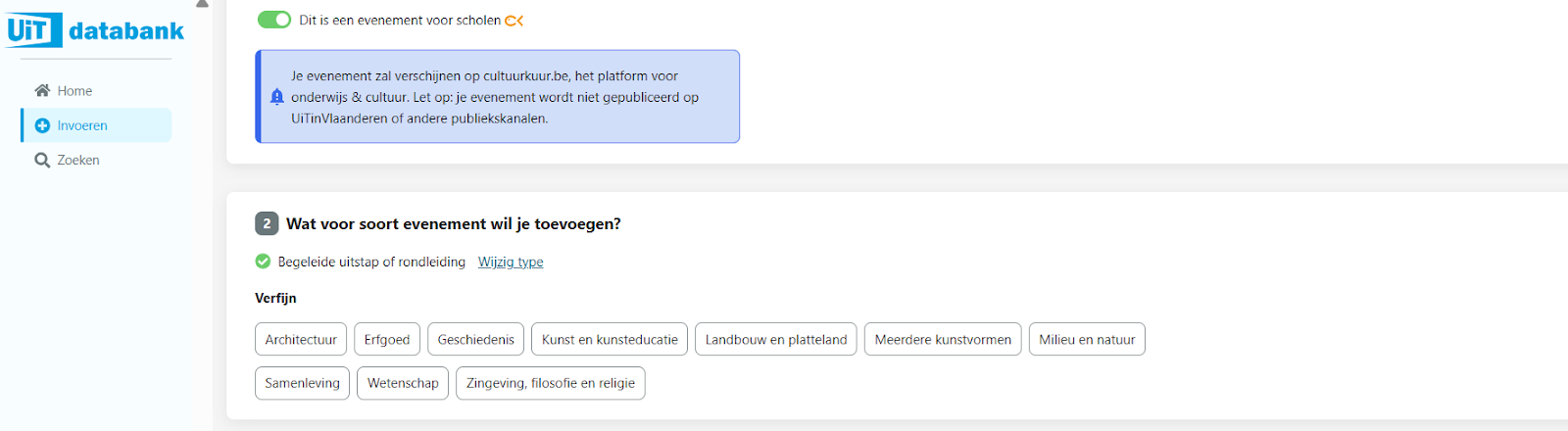Select the Invoeren menu item
1568x431 pixels.
tap(82, 125)
